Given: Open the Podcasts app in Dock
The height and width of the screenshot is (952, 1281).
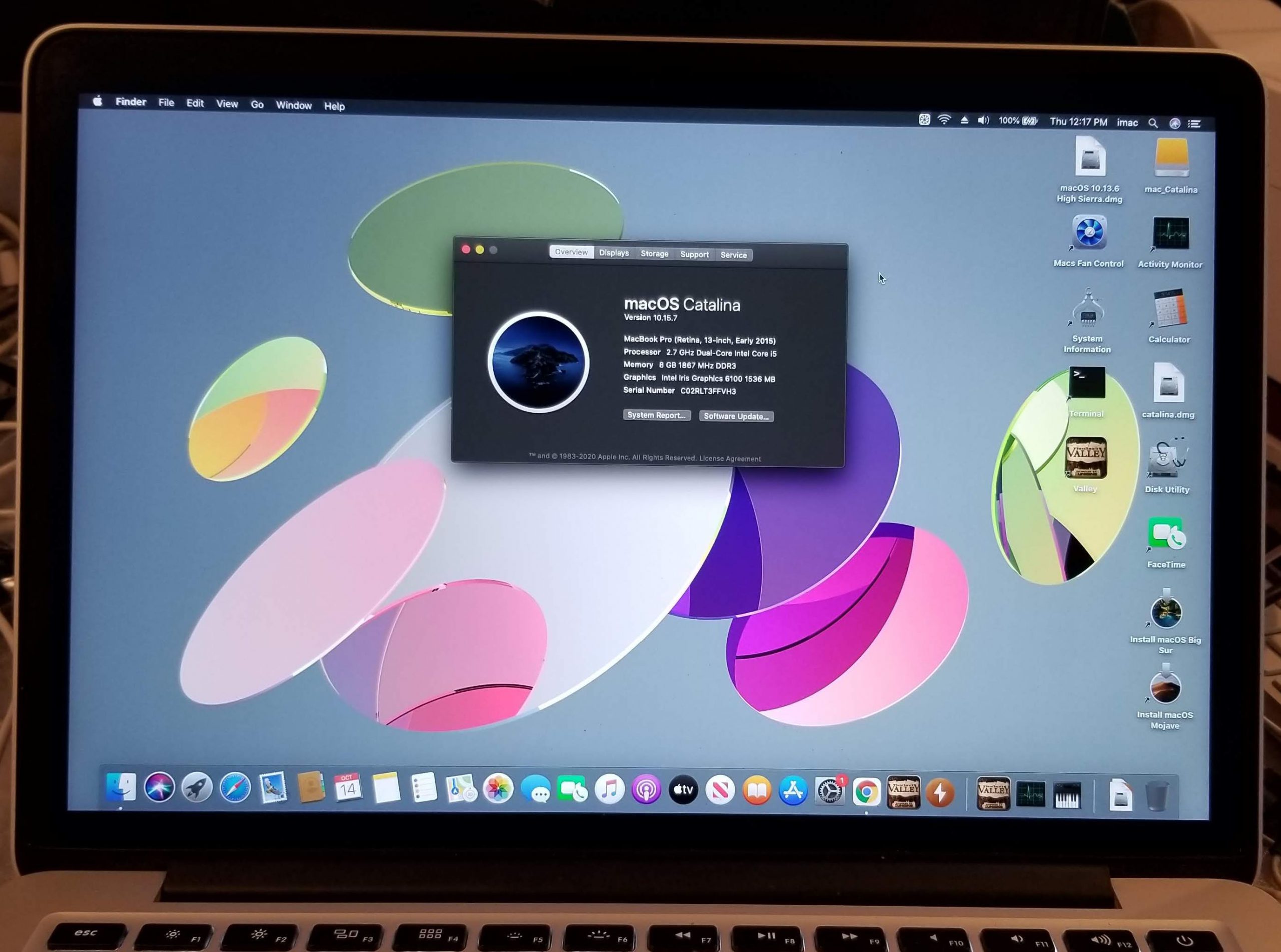Looking at the screenshot, I should point(646,790).
